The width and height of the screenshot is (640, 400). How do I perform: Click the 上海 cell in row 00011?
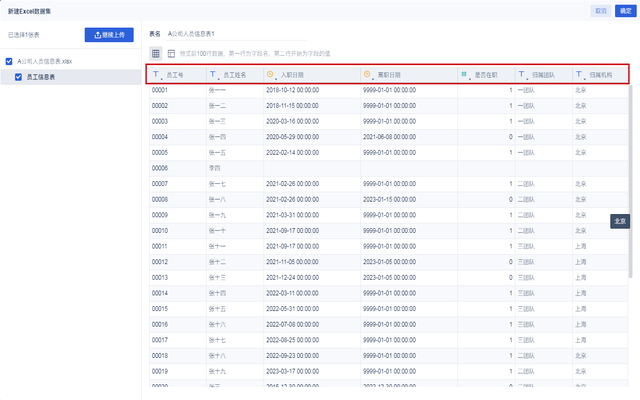(581, 247)
